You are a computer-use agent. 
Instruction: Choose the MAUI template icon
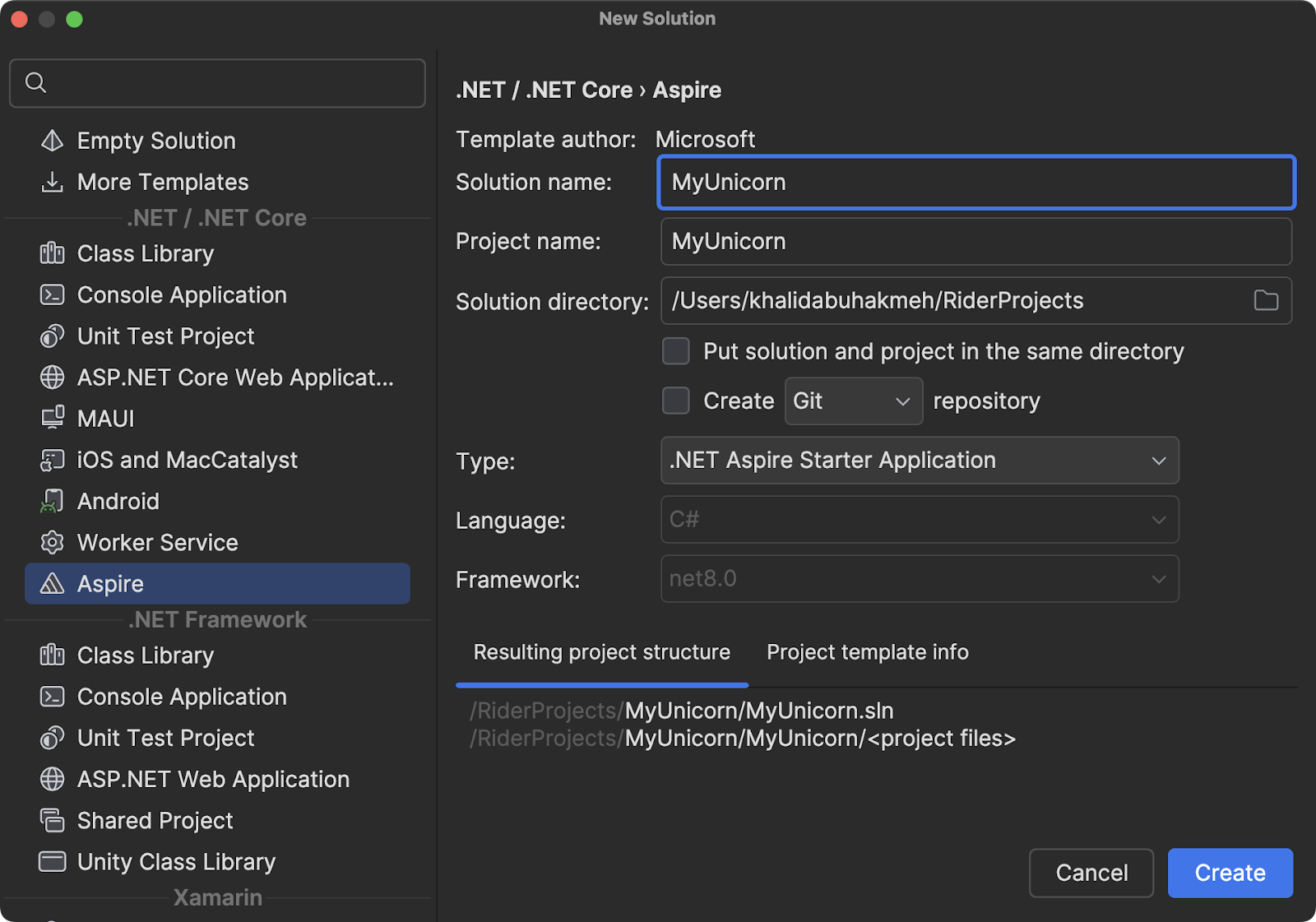click(52, 419)
